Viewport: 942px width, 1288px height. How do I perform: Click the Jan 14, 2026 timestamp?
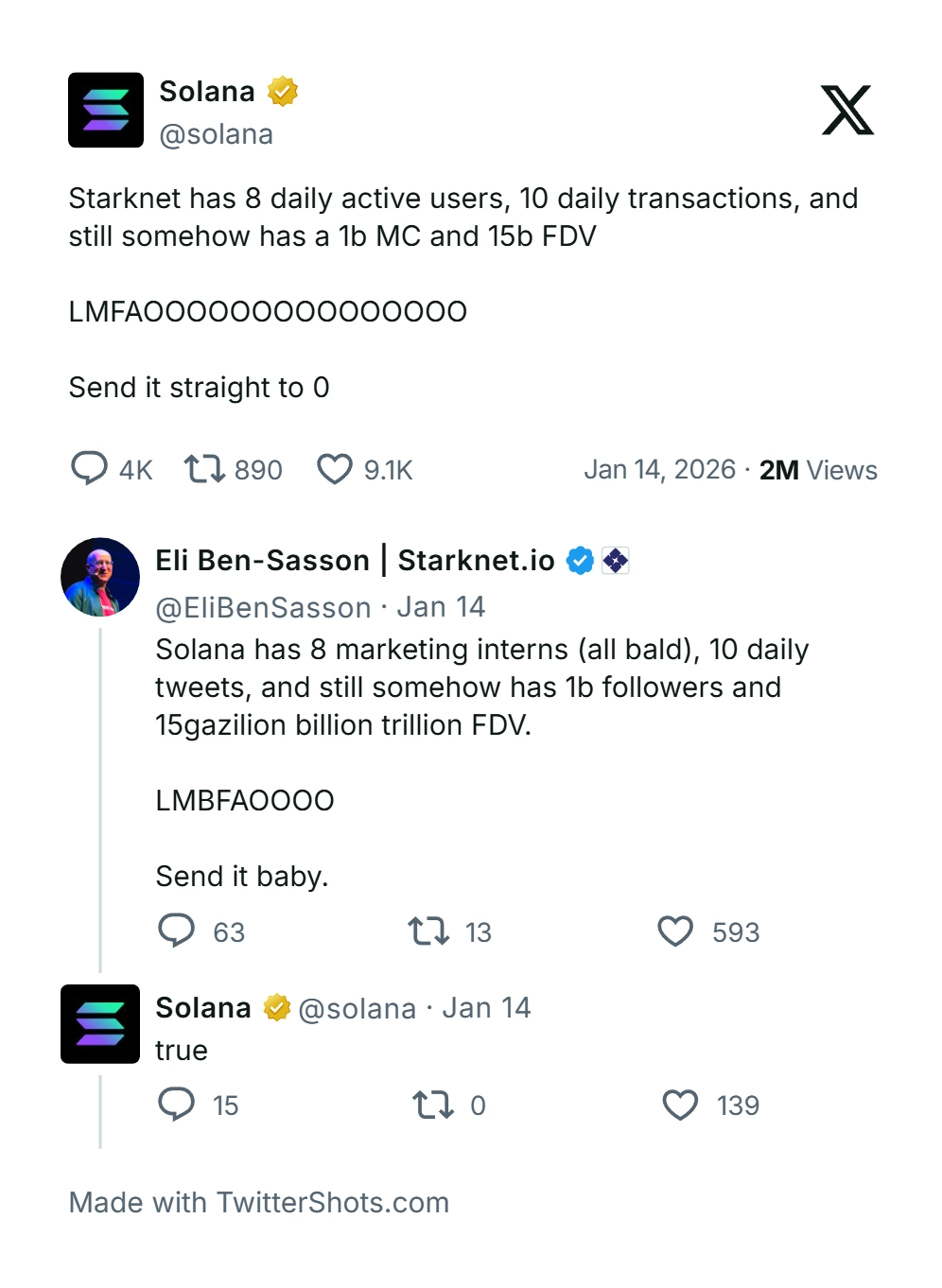pos(659,470)
